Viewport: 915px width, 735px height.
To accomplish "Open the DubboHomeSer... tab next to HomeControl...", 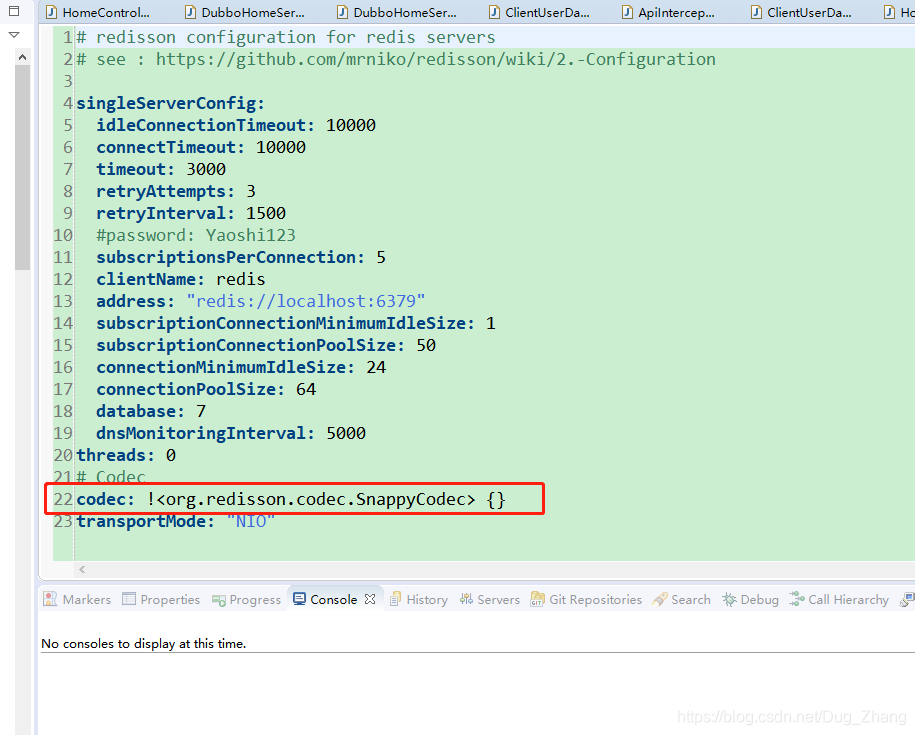I will click(x=246, y=12).
